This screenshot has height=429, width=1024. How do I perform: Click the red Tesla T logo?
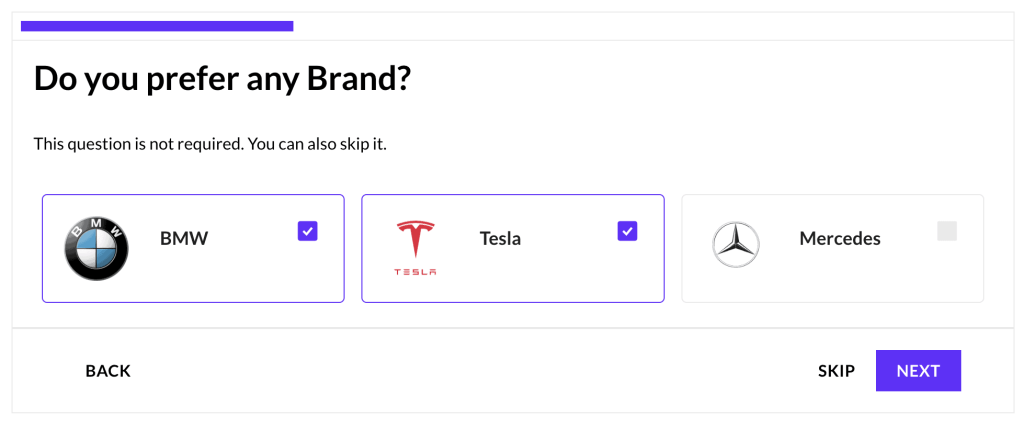(x=415, y=240)
